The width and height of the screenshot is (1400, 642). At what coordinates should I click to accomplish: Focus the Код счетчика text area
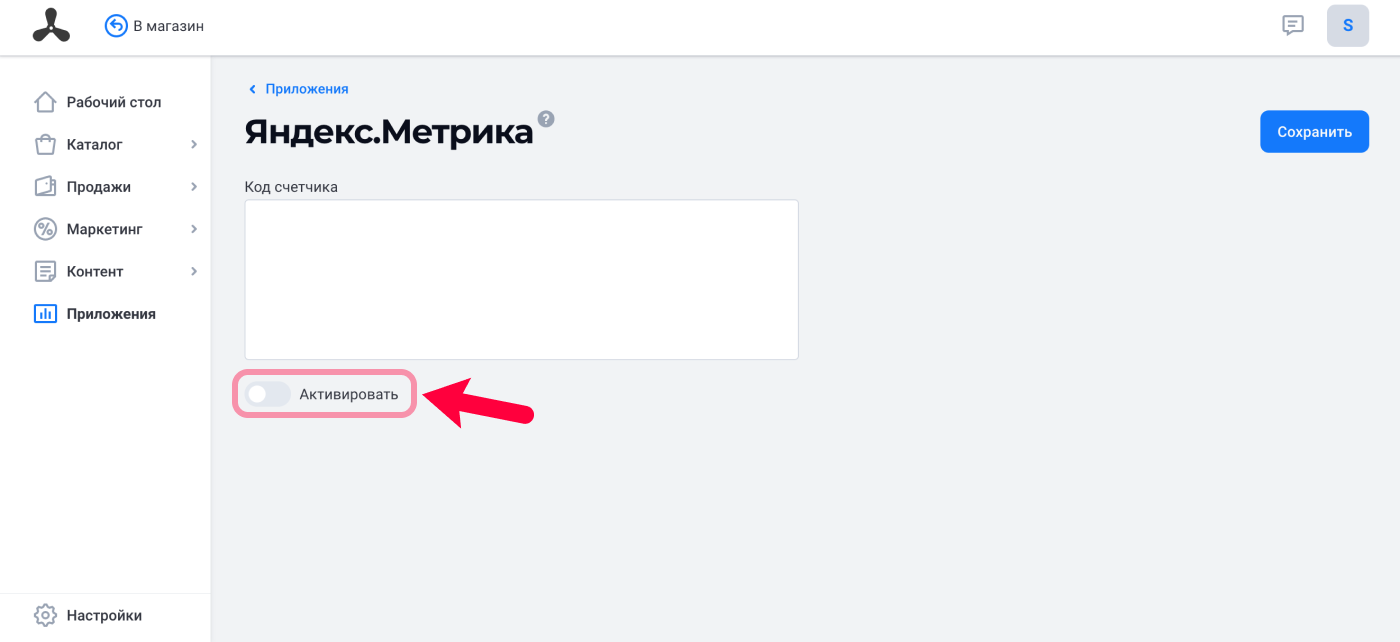[521, 279]
